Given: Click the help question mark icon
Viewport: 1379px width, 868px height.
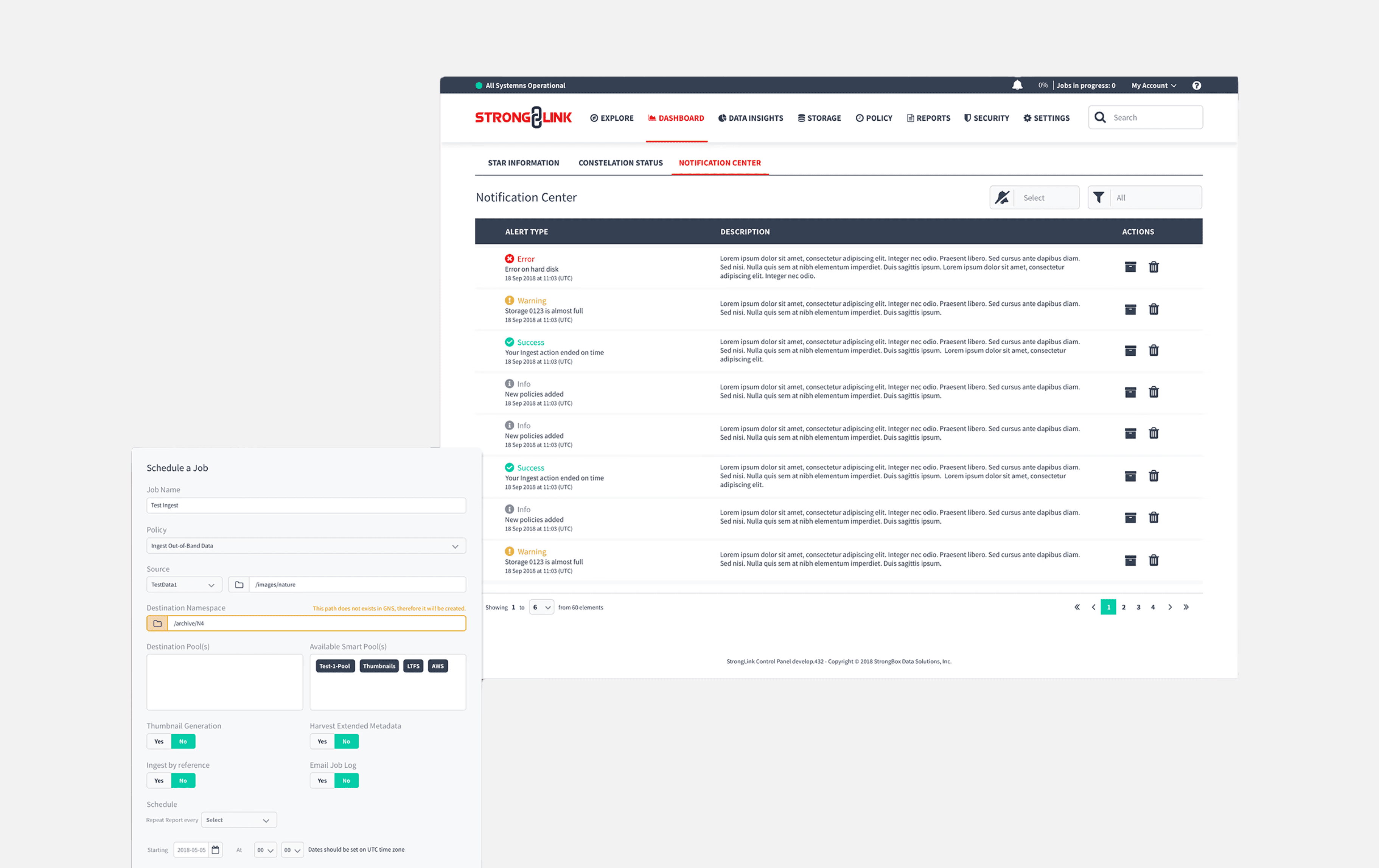Looking at the screenshot, I should pyautogui.click(x=1196, y=86).
